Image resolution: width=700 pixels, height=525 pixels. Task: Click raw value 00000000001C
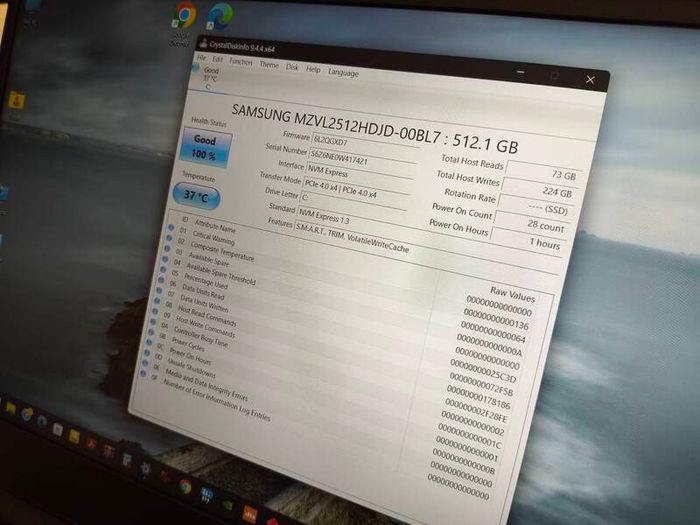pyautogui.click(x=469, y=438)
